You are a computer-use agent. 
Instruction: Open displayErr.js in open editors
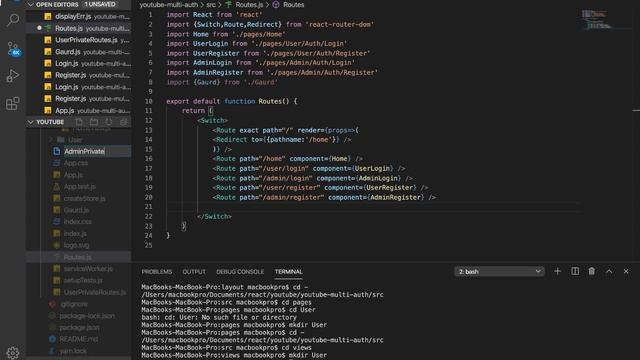tap(79, 16)
